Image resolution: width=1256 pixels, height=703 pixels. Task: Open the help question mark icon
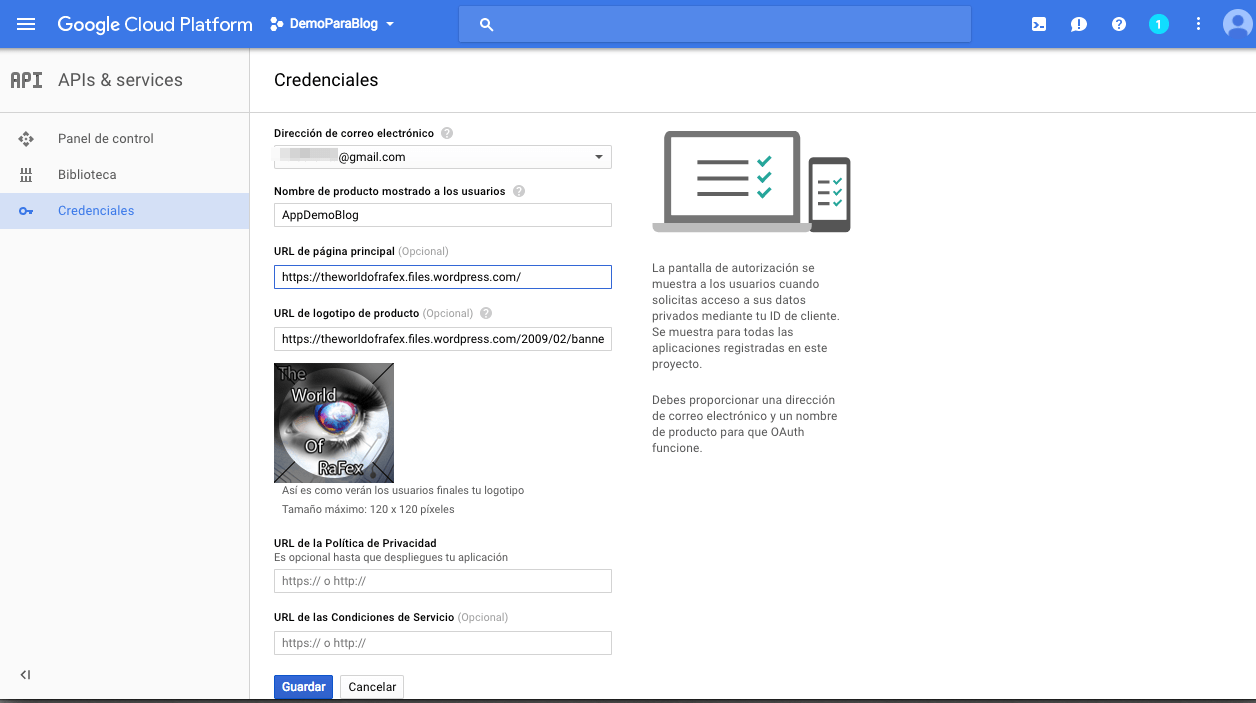point(1119,24)
